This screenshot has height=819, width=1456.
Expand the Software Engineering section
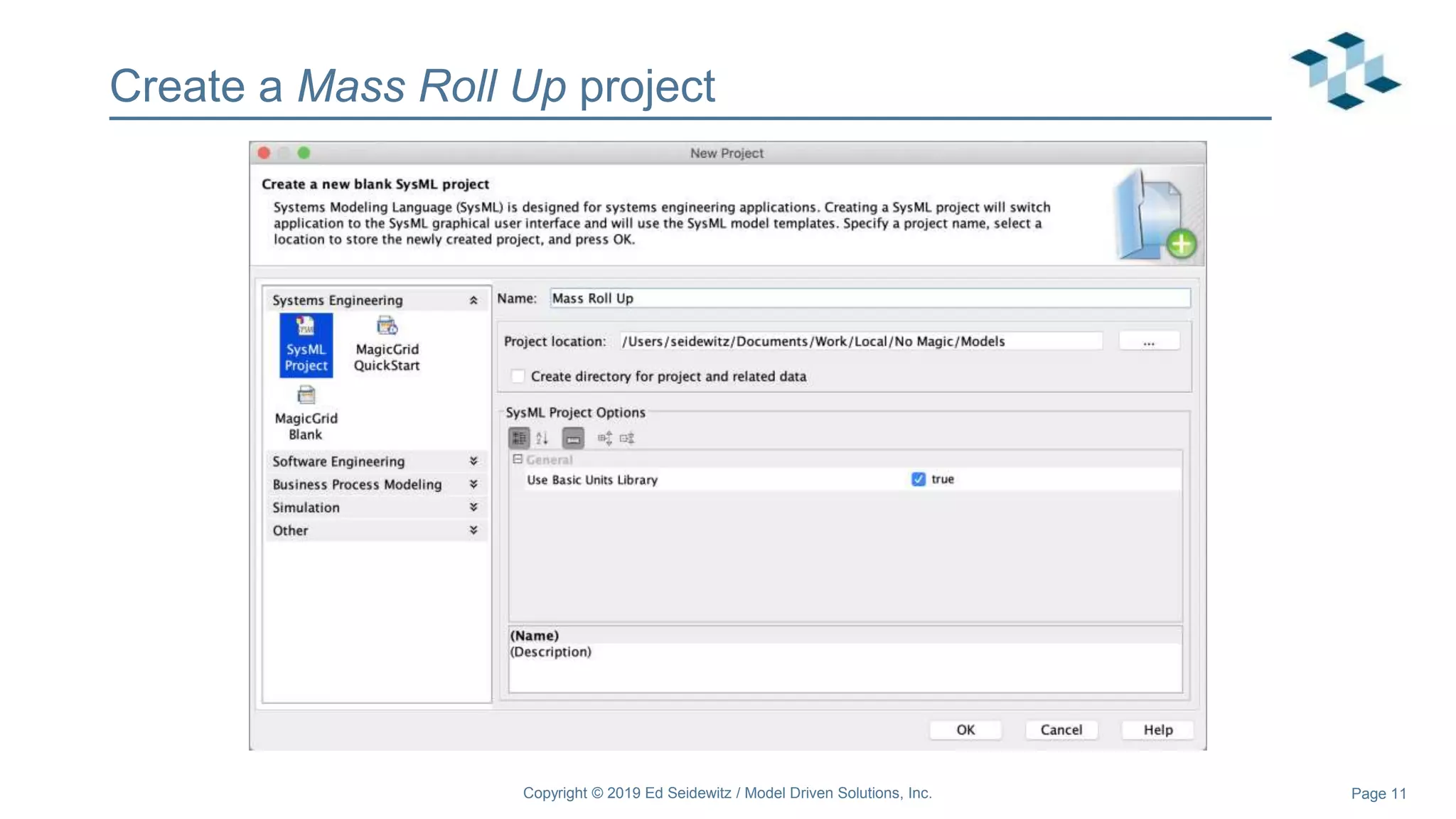tap(473, 461)
